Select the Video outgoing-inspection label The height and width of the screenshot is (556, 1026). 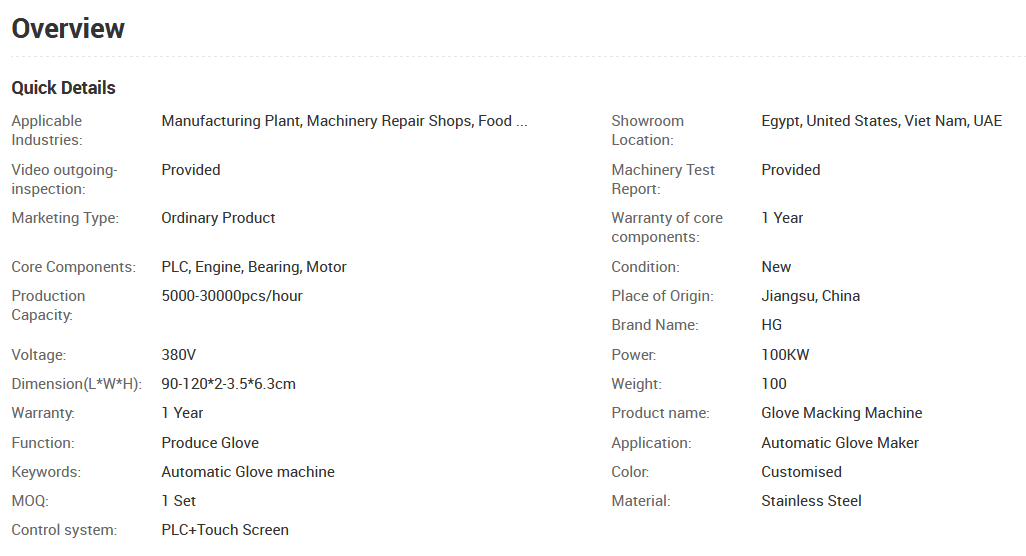[x=64, y=179]
